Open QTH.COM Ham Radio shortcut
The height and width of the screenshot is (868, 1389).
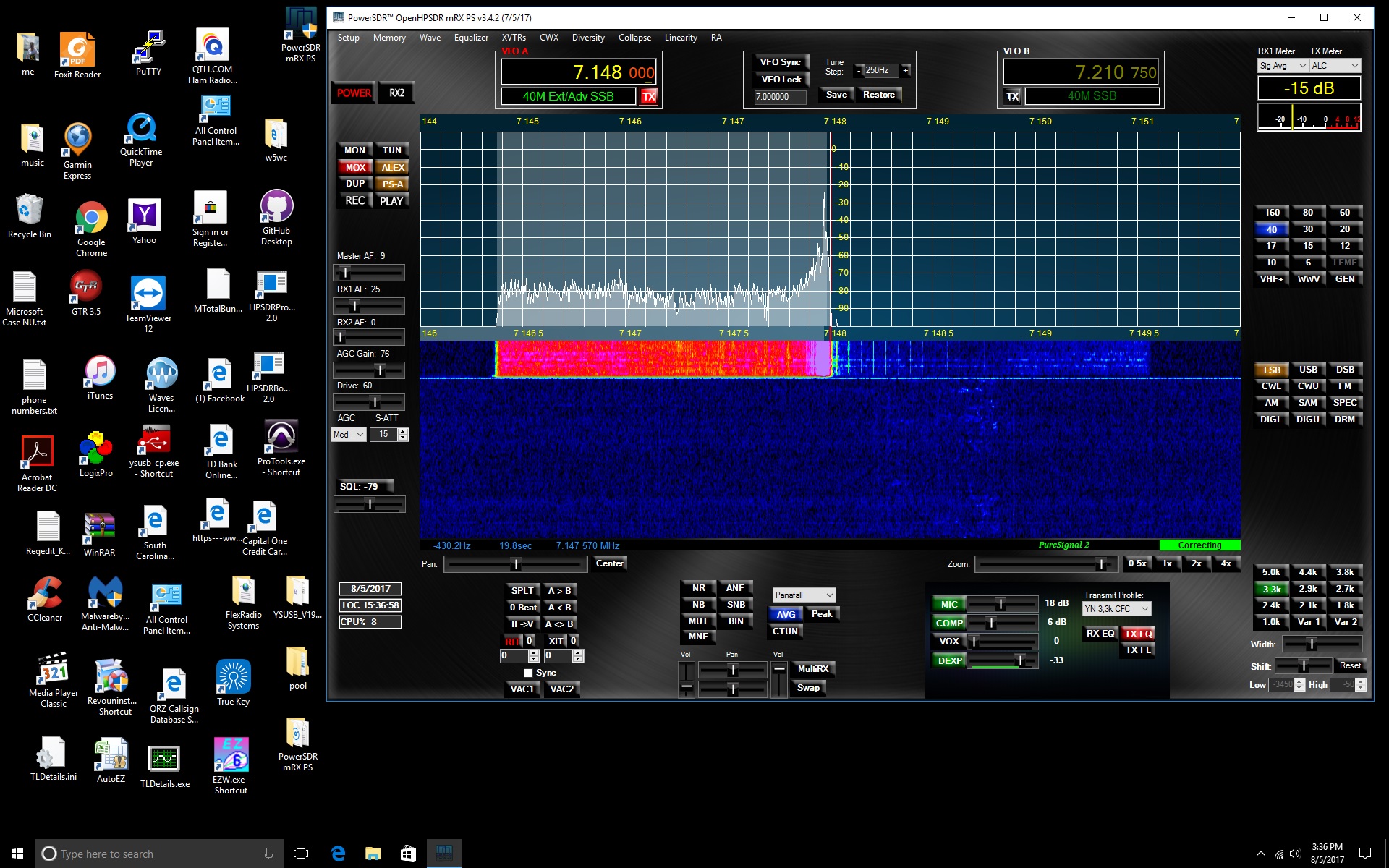point(212,56)
